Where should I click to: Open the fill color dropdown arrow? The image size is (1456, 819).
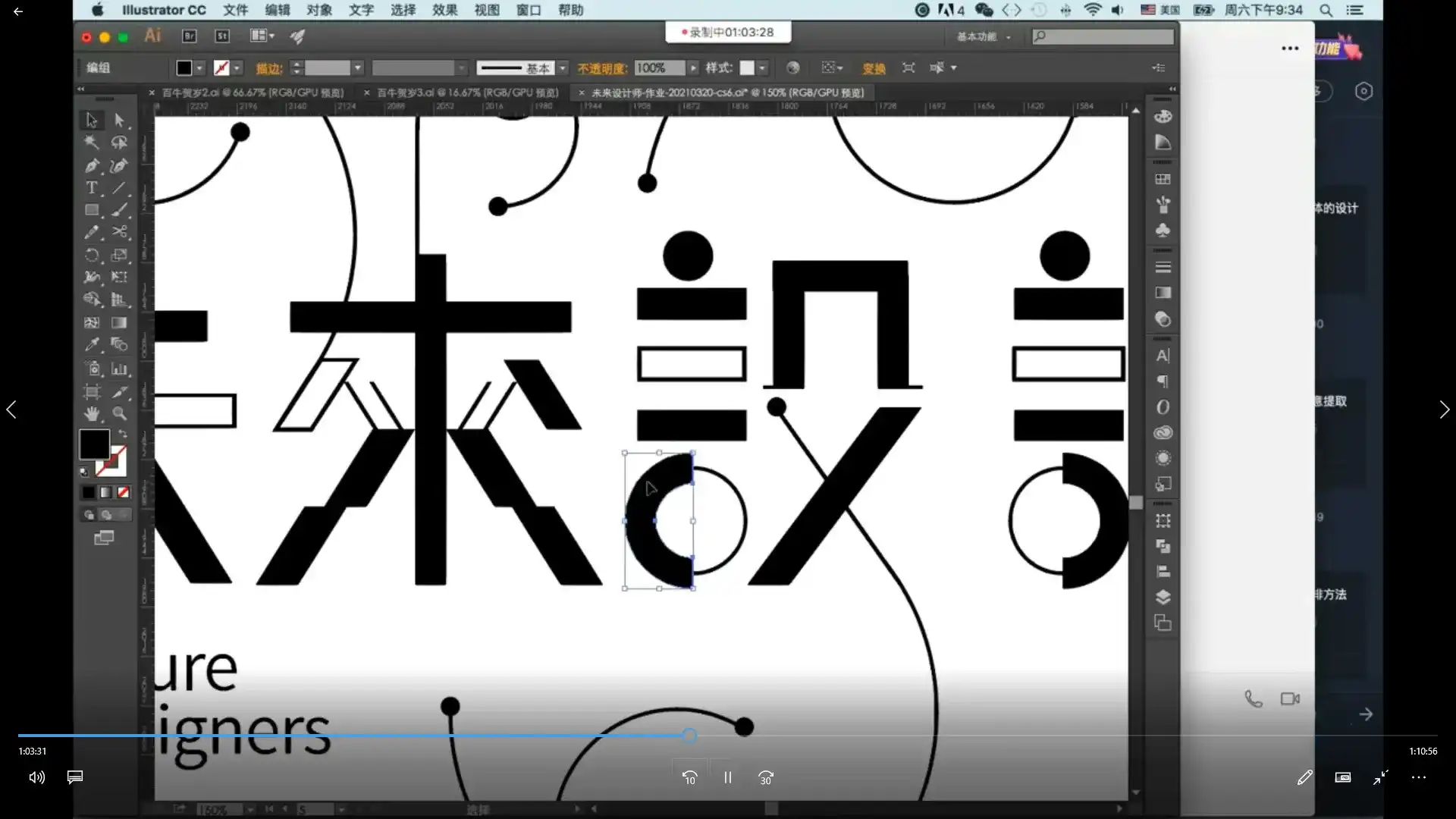[x=199, y=68]
